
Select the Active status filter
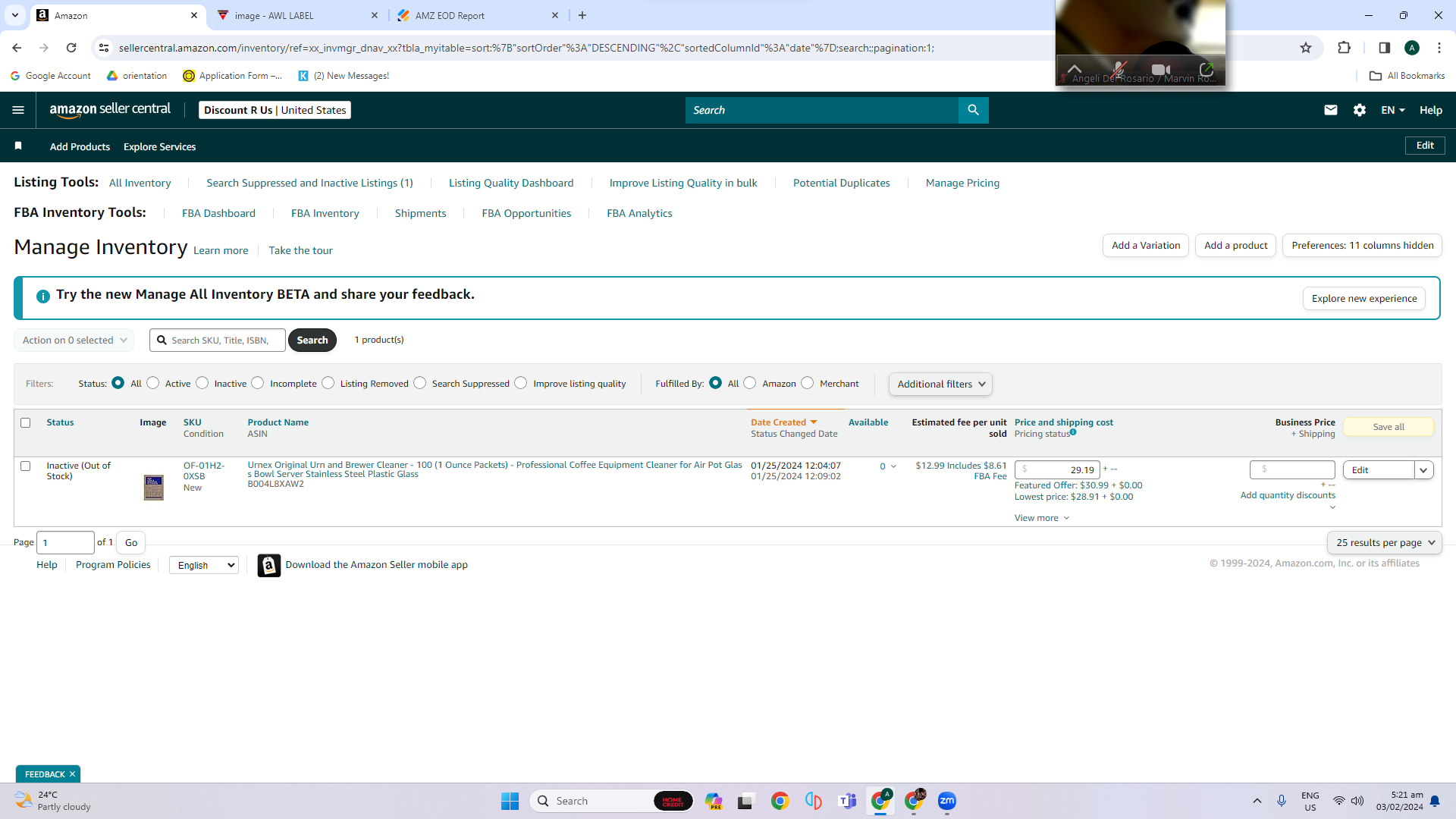[x=153, y=383]
